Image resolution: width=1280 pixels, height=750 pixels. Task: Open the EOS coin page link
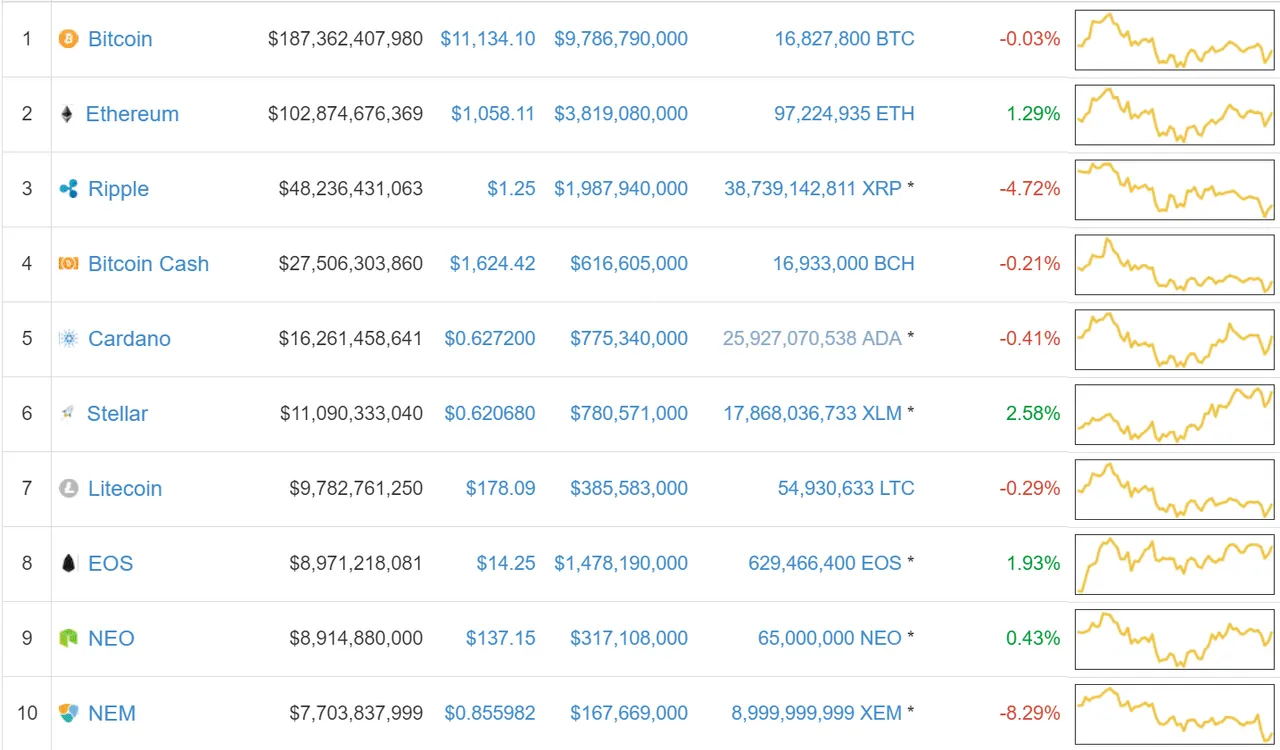click(110, 564)
